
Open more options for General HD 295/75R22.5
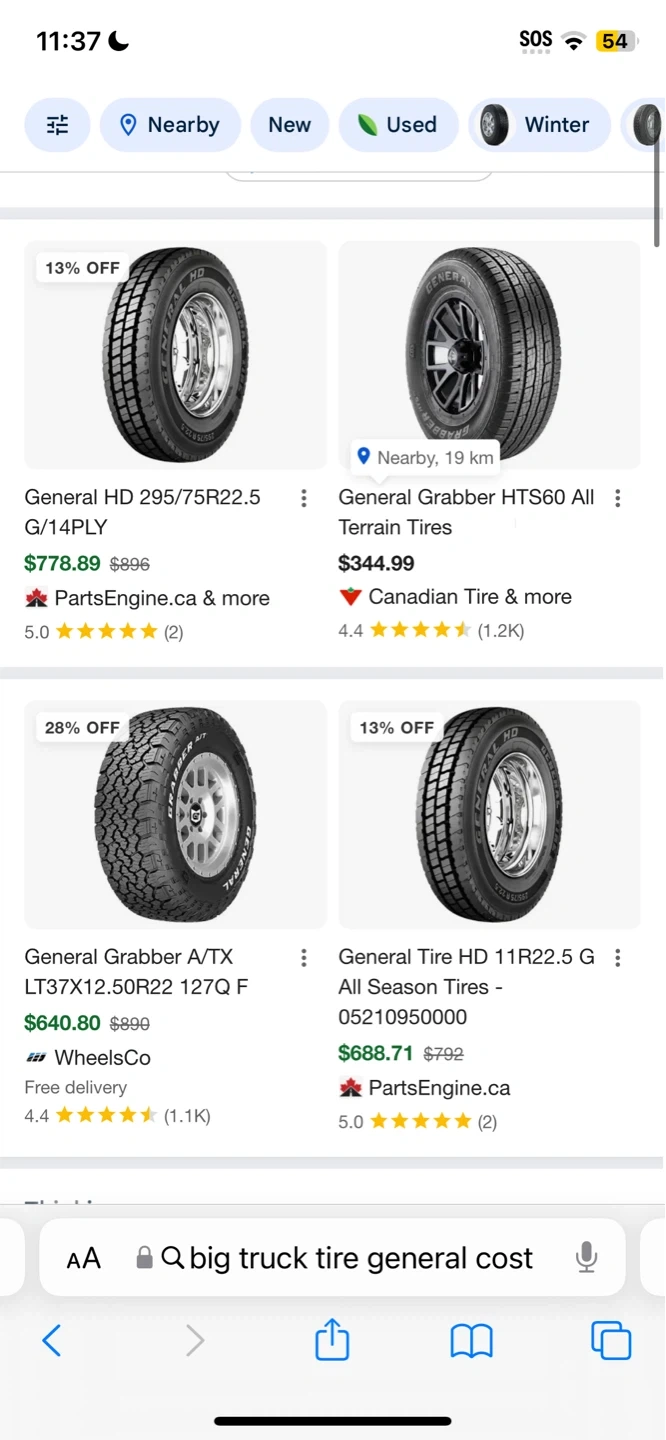(304, 498)
